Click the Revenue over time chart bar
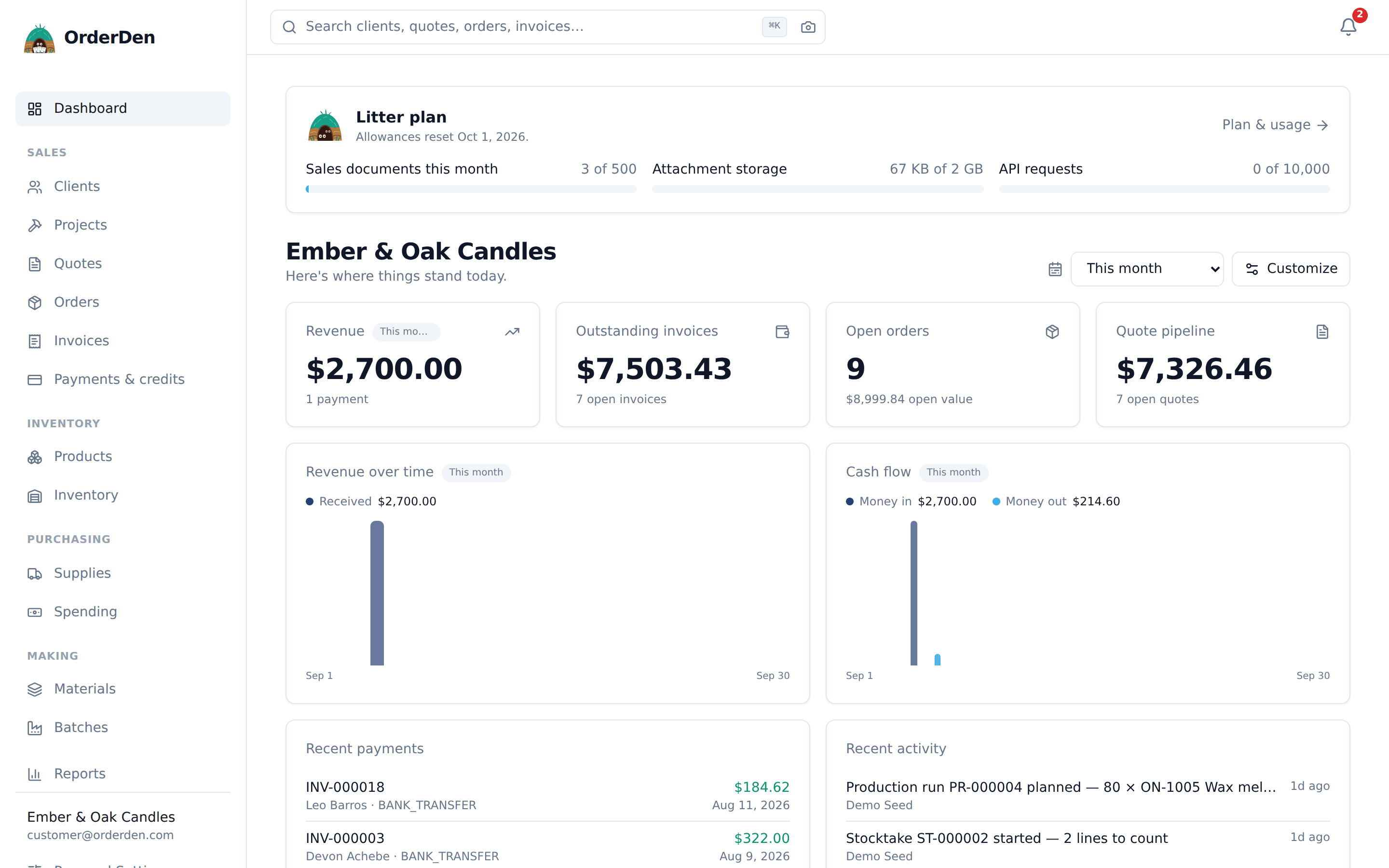 click(377, 593)
